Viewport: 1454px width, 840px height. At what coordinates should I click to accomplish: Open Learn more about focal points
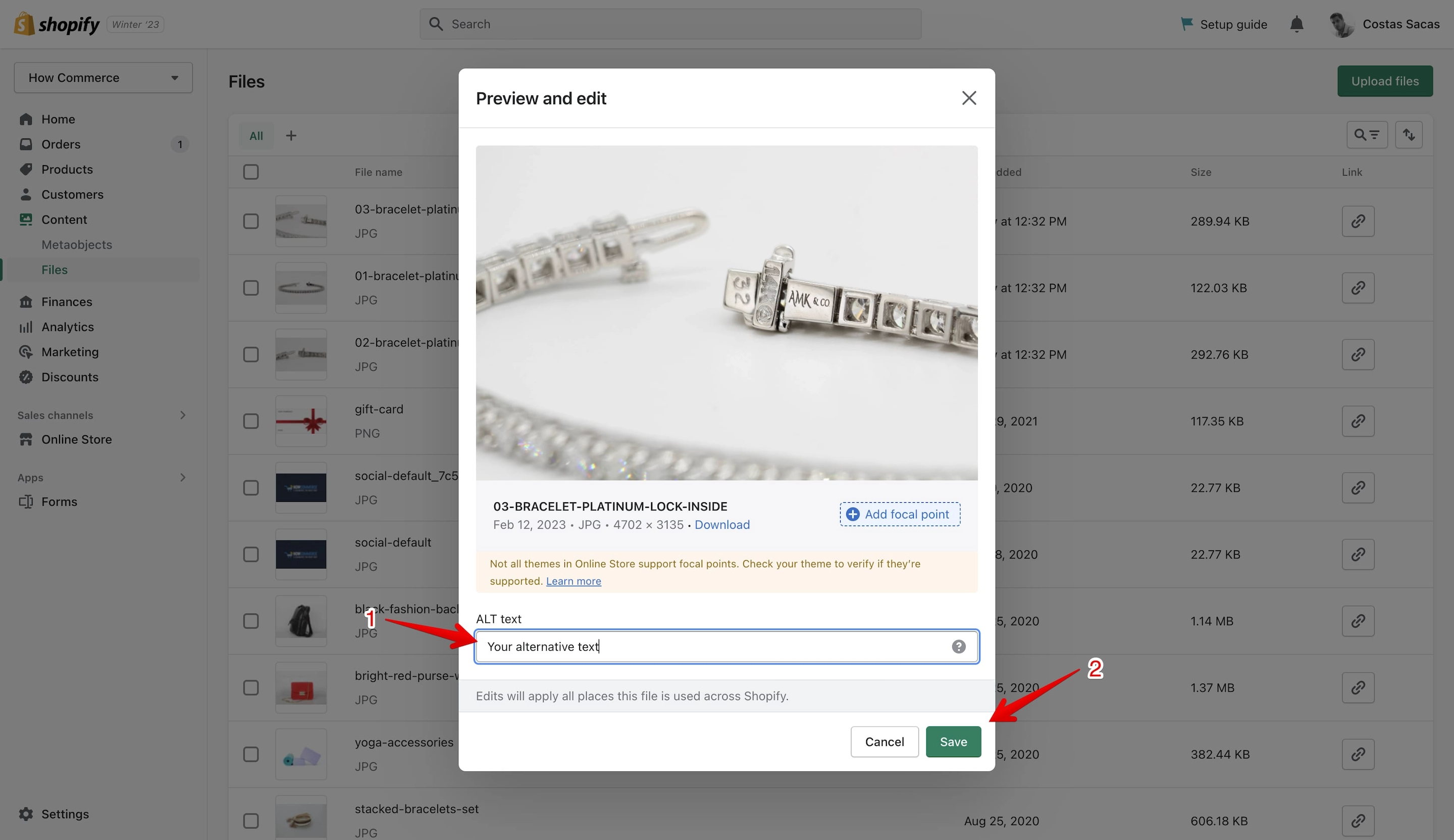(574, 581)
